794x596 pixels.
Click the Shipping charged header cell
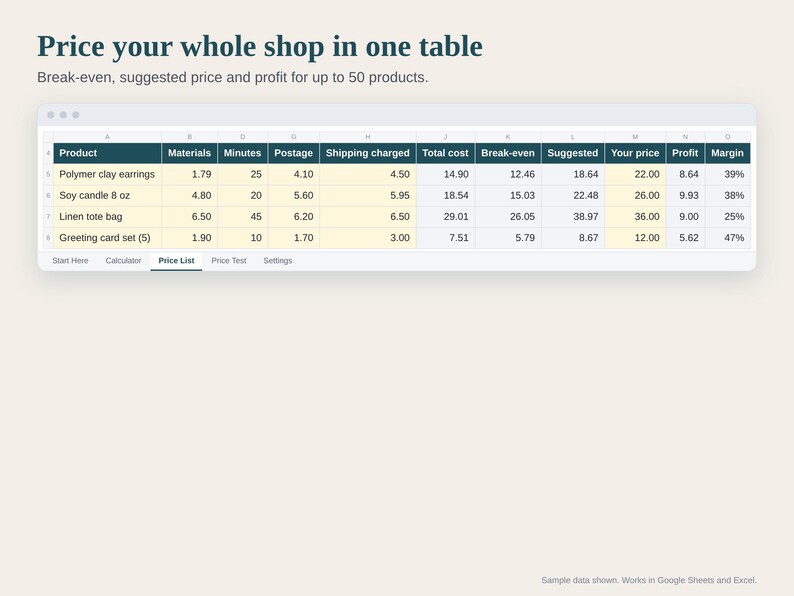coord(368,153)
